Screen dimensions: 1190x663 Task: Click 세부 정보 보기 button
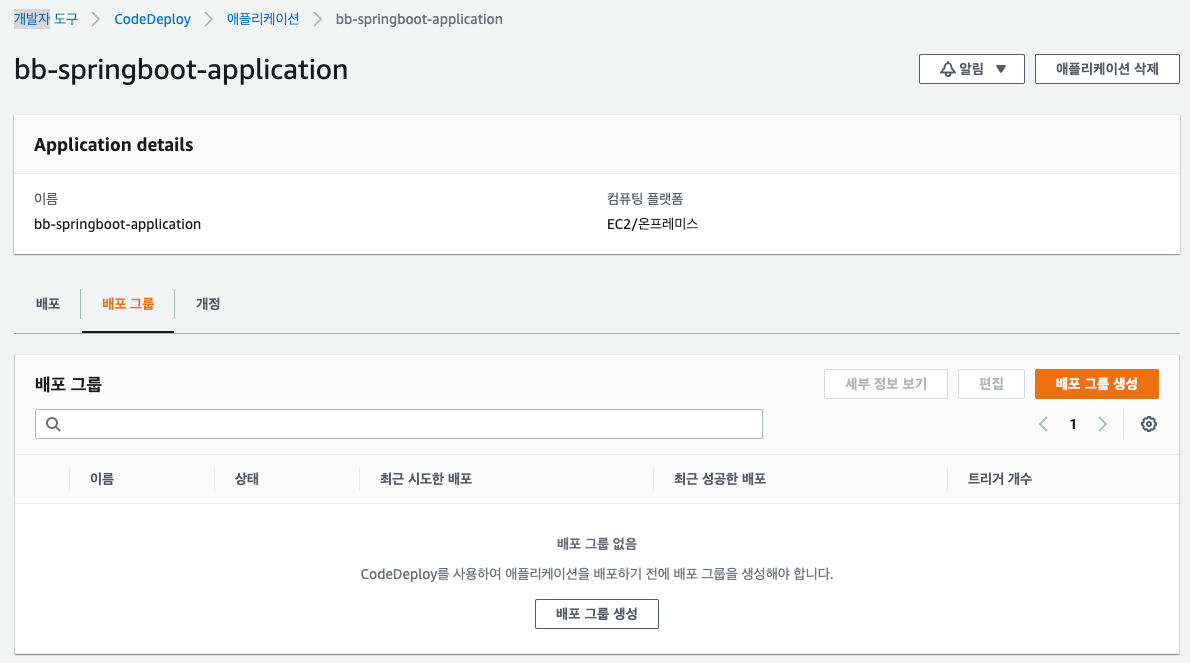coord(886,384)
